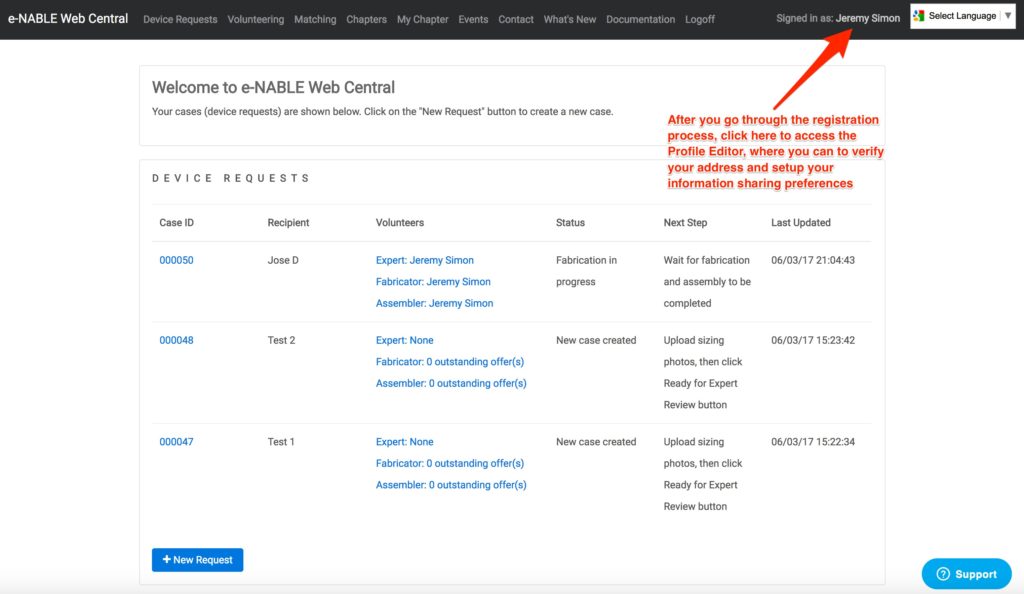Click timestamp 06/03/17 15:23:42
Screen dimensions: 1024x594
click(x=812, y=340)
